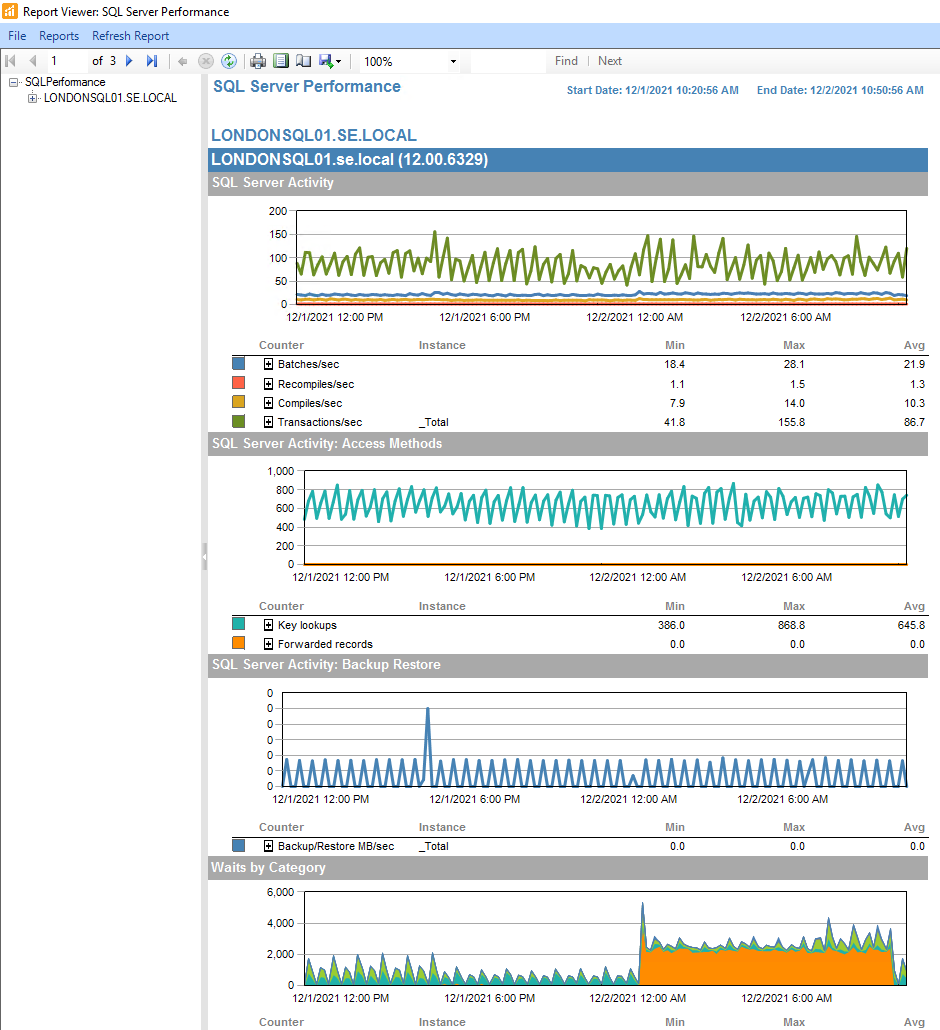Click the Next button
The height and width of the screenshot is (1030, 940).
[x=609, y=61]
